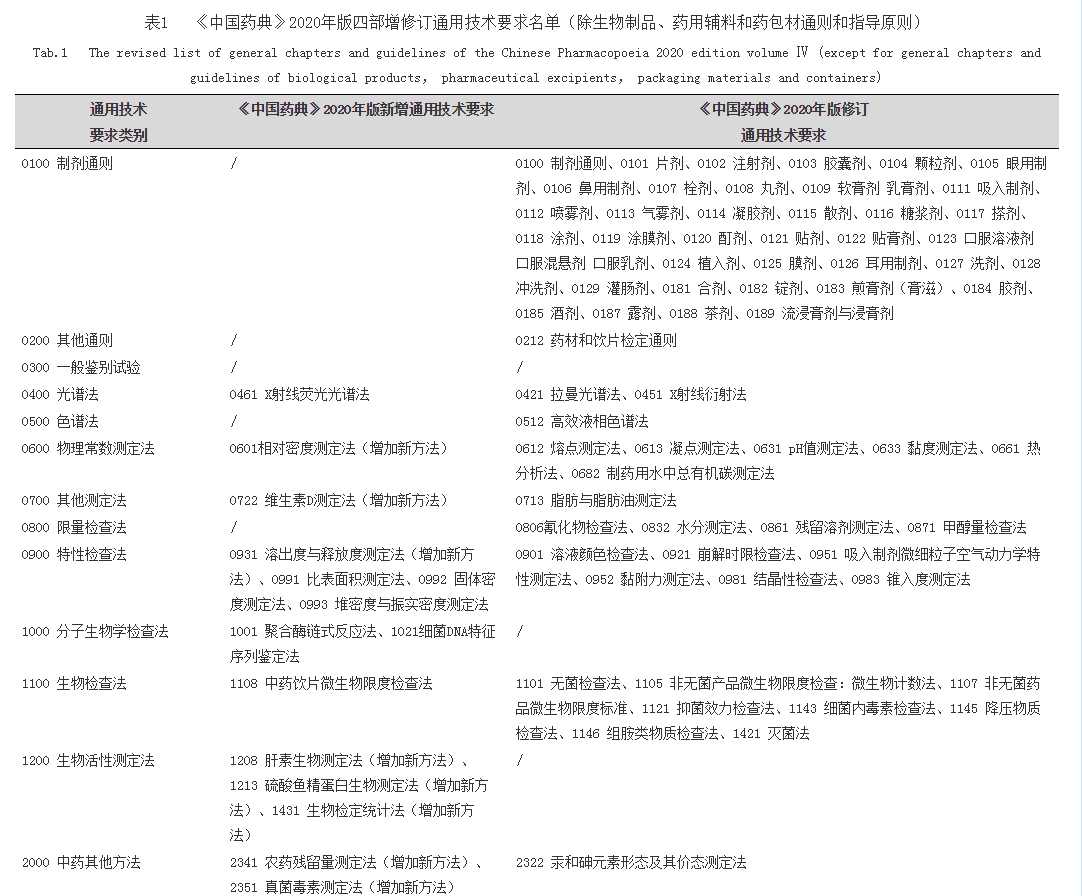The image size is (1082, 896).
Task: Click the "0300 一般鉴别试验" row label
Action: coord(81,368)
